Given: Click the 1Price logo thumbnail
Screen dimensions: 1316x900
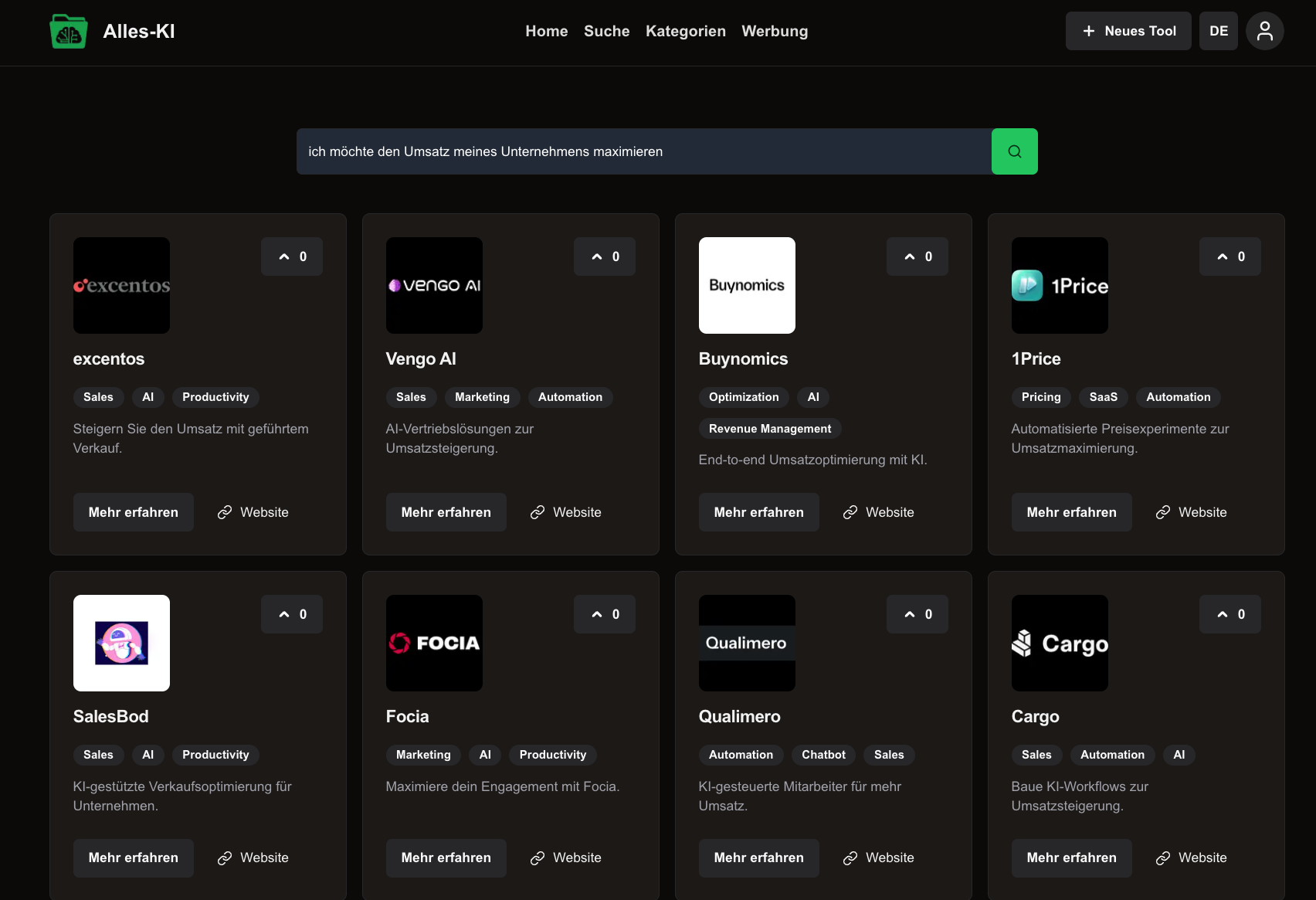Looking at the screenshot, I should point(1060,285).
